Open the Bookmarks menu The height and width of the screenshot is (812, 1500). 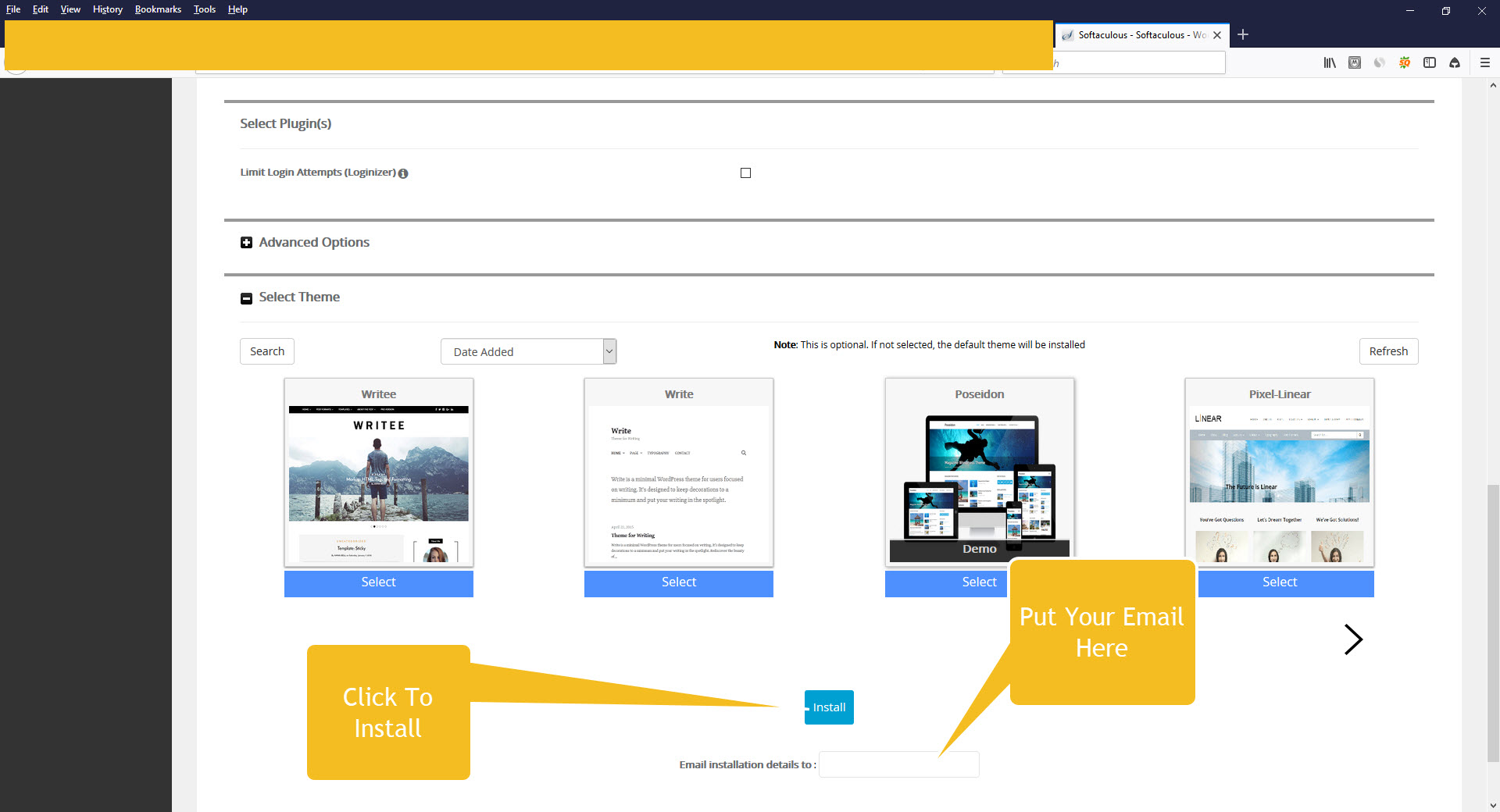click(x=158, y=9)
